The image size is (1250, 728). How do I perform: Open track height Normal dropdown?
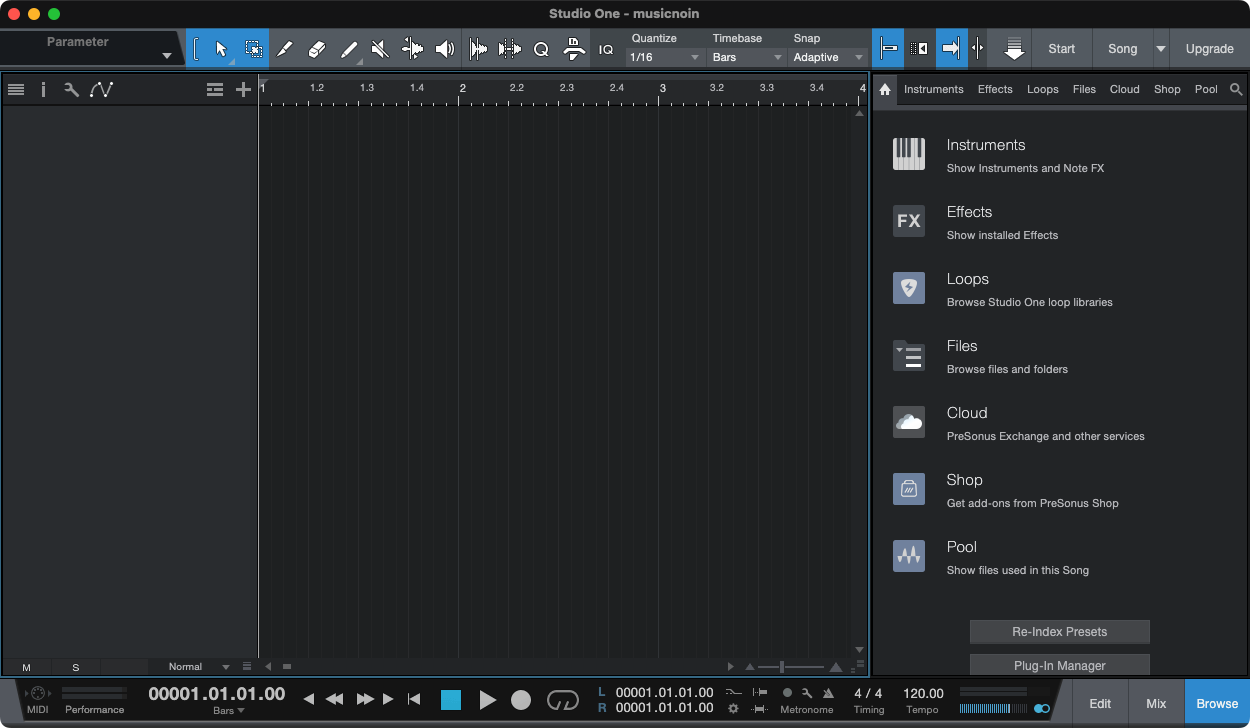pyautogui.click(x=199, y=667)
